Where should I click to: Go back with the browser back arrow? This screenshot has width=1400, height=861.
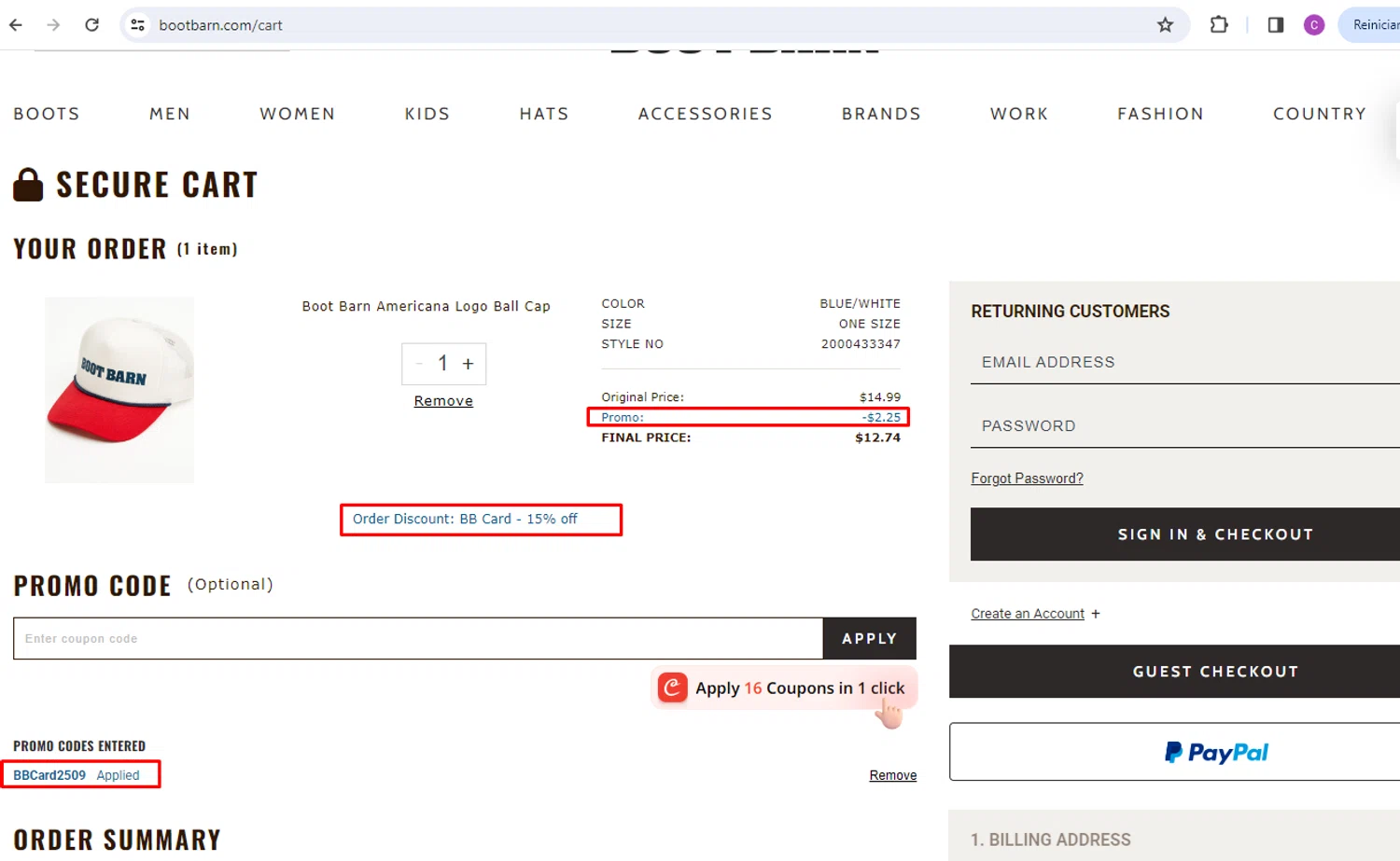point(16,25)
